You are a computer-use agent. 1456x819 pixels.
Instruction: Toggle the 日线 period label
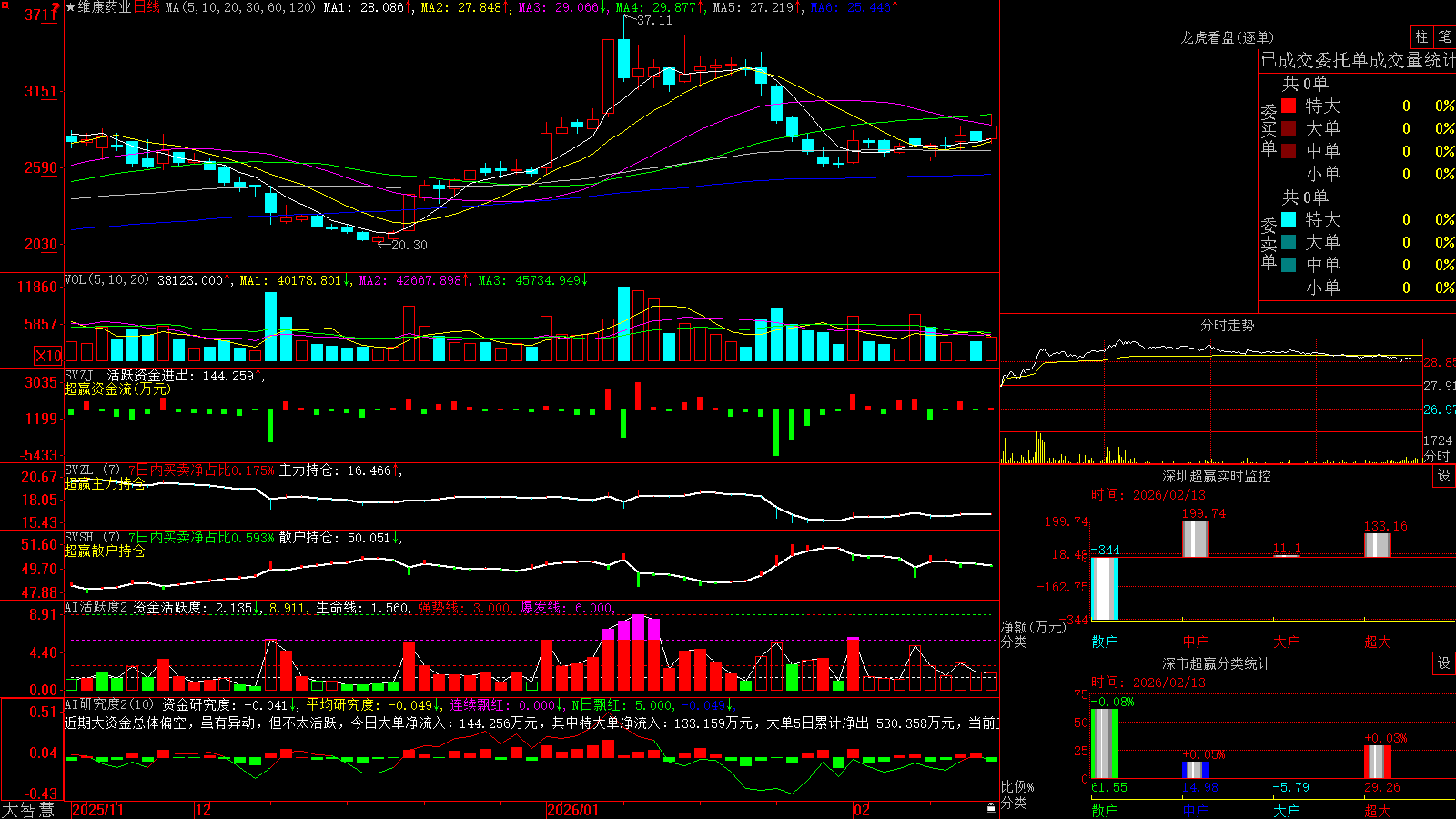click(x=147, y=7)
